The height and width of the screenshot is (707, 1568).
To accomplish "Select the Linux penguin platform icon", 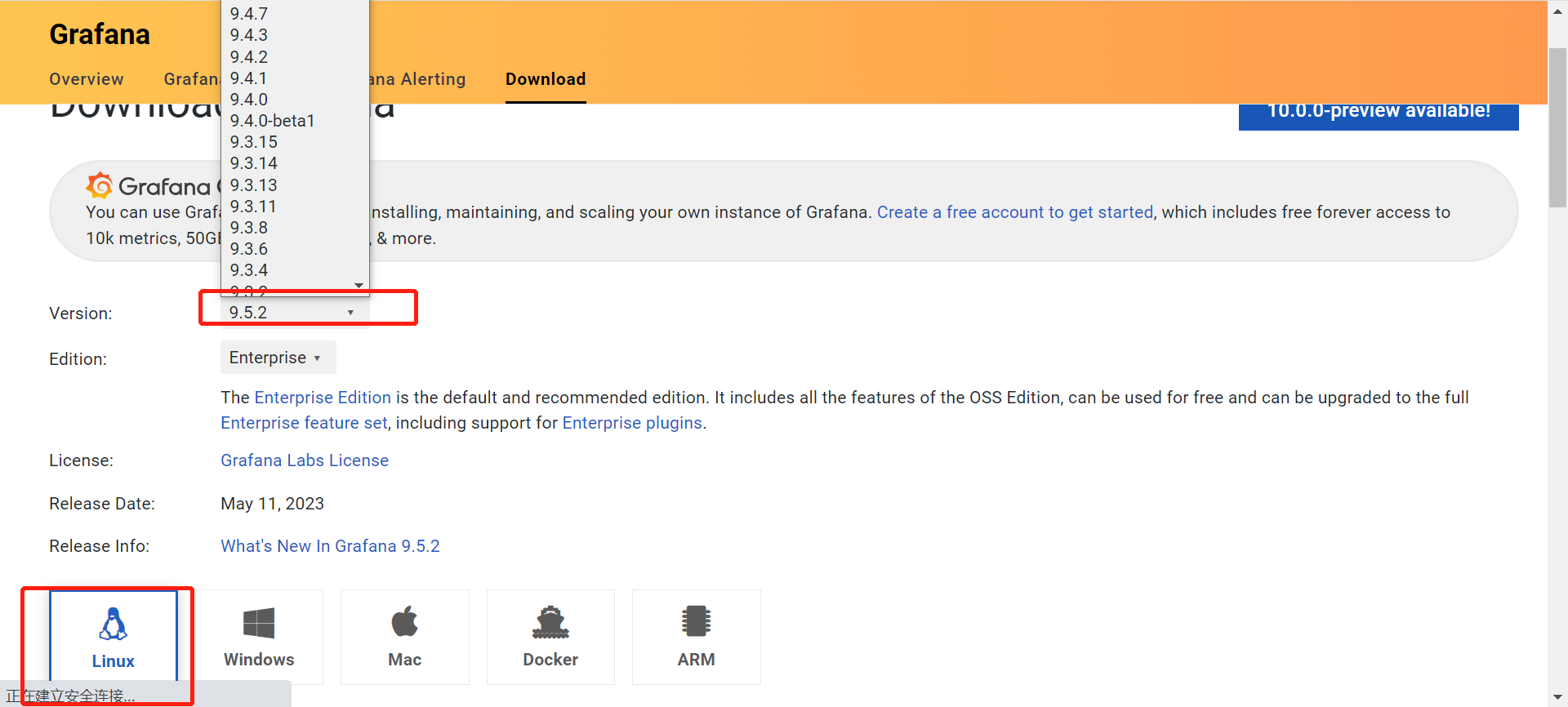I will pos(113,625).
